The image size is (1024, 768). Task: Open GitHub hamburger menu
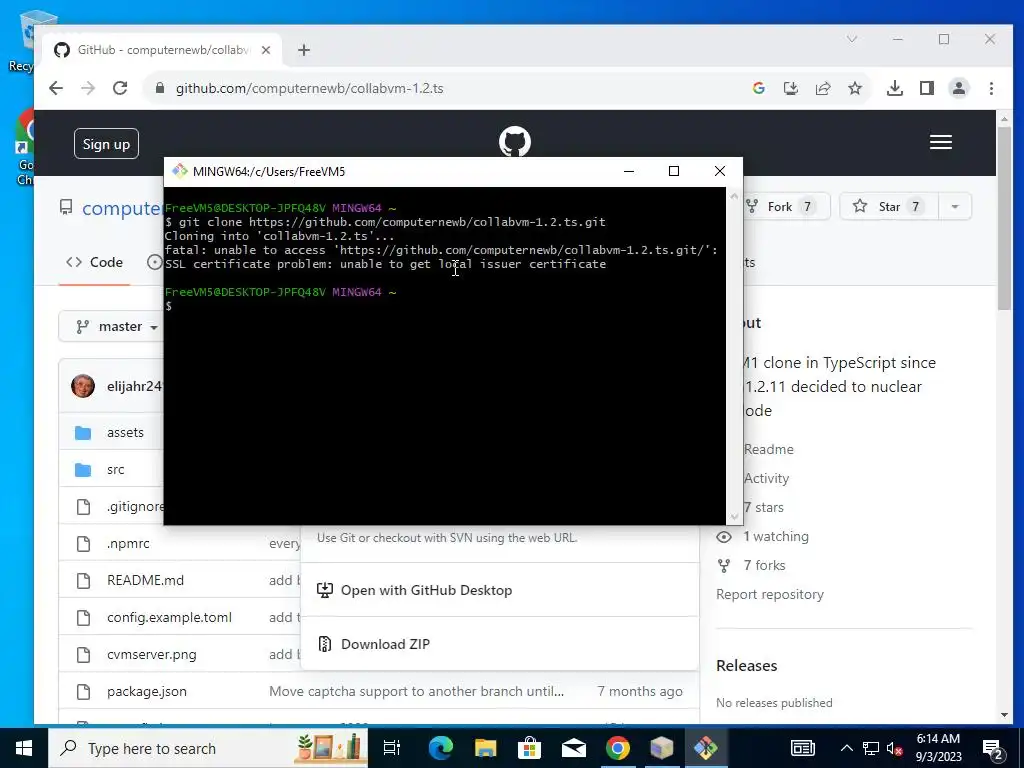[x=940, y=142]
